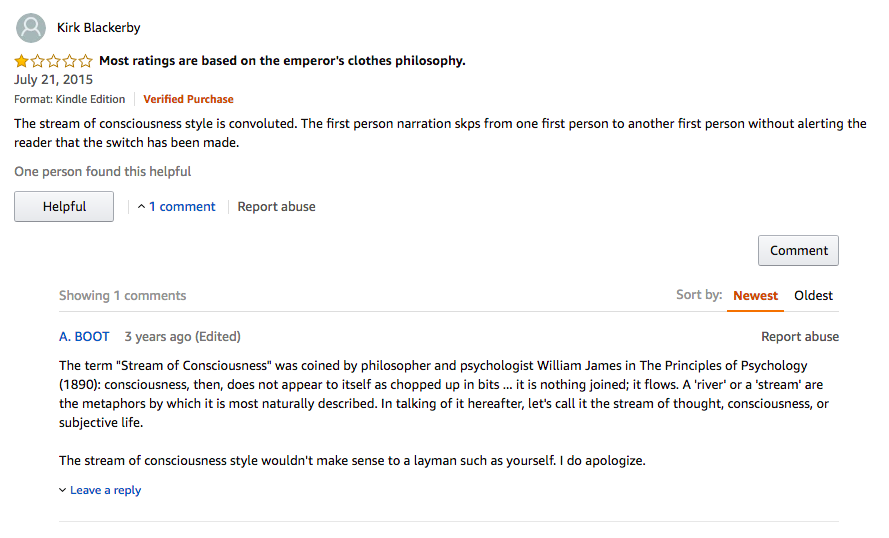
Task: Report abuse on Kirk Blackerby's review
Action: [276, 207]
